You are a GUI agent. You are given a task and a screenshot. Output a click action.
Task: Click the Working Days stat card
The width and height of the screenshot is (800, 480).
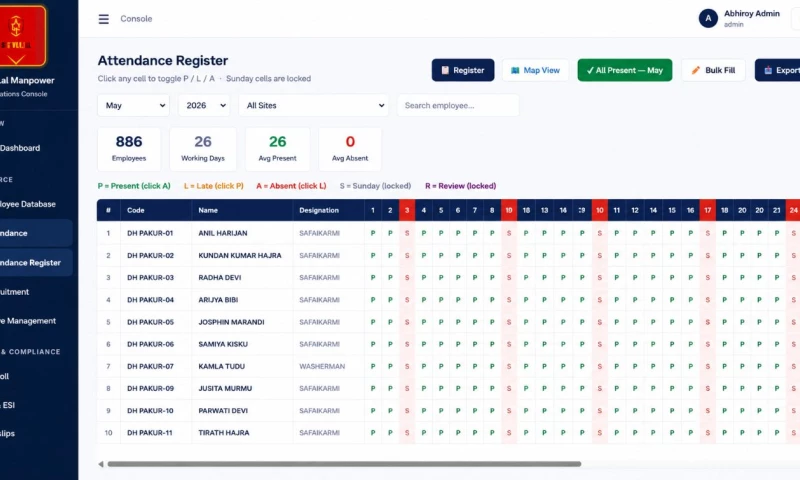(203, 149)
